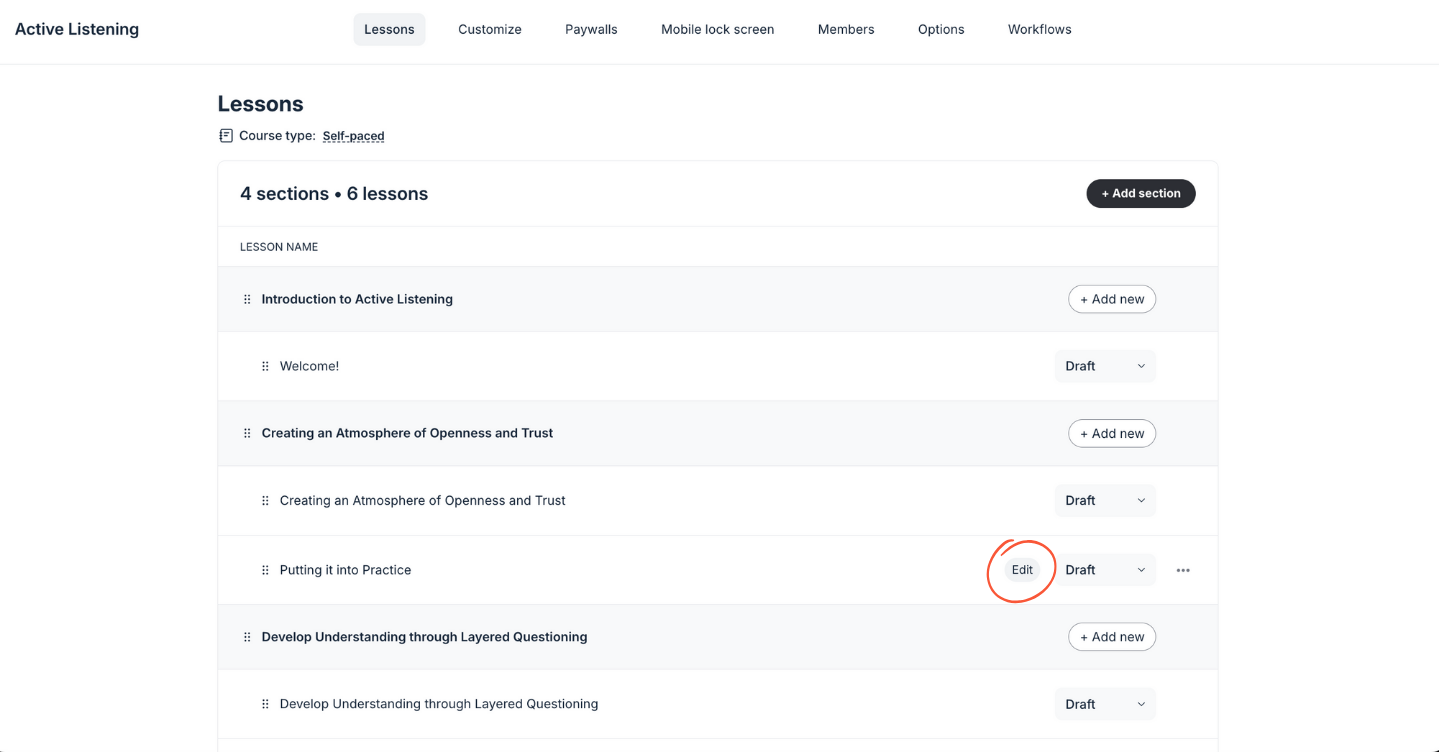Go to the Workflows tab

click(1039, 29)
